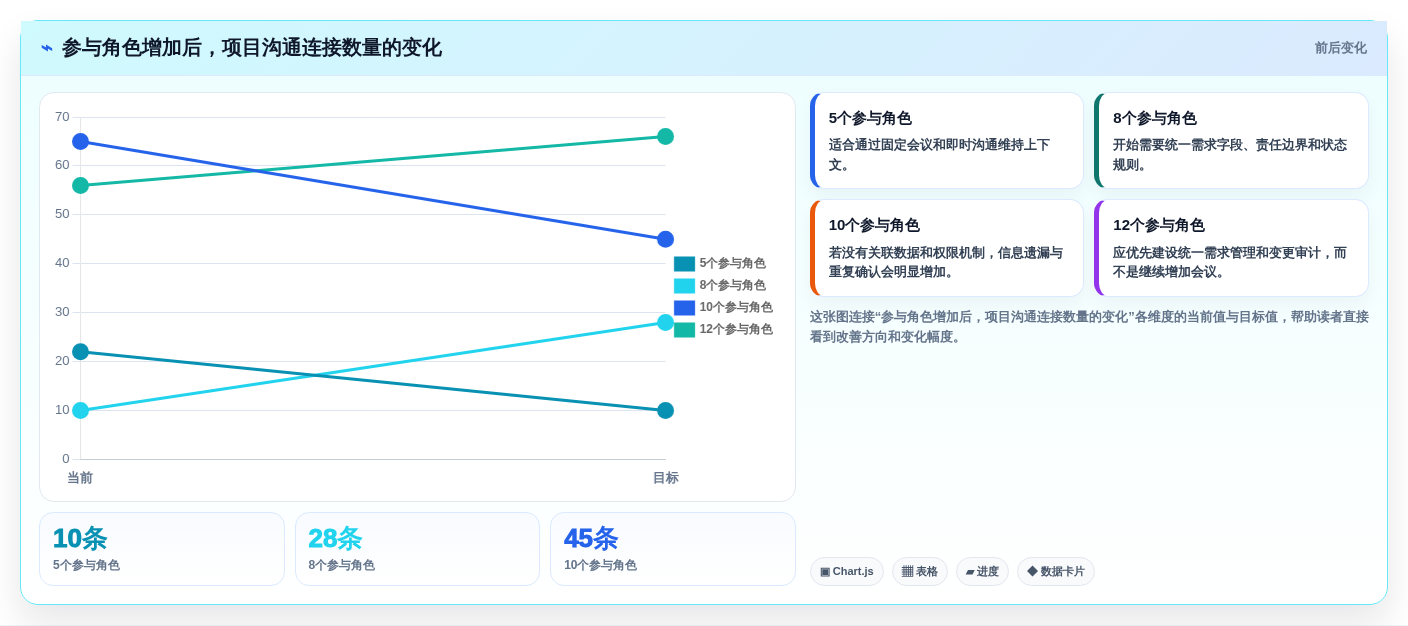Open the 45条 stat card

673,549
